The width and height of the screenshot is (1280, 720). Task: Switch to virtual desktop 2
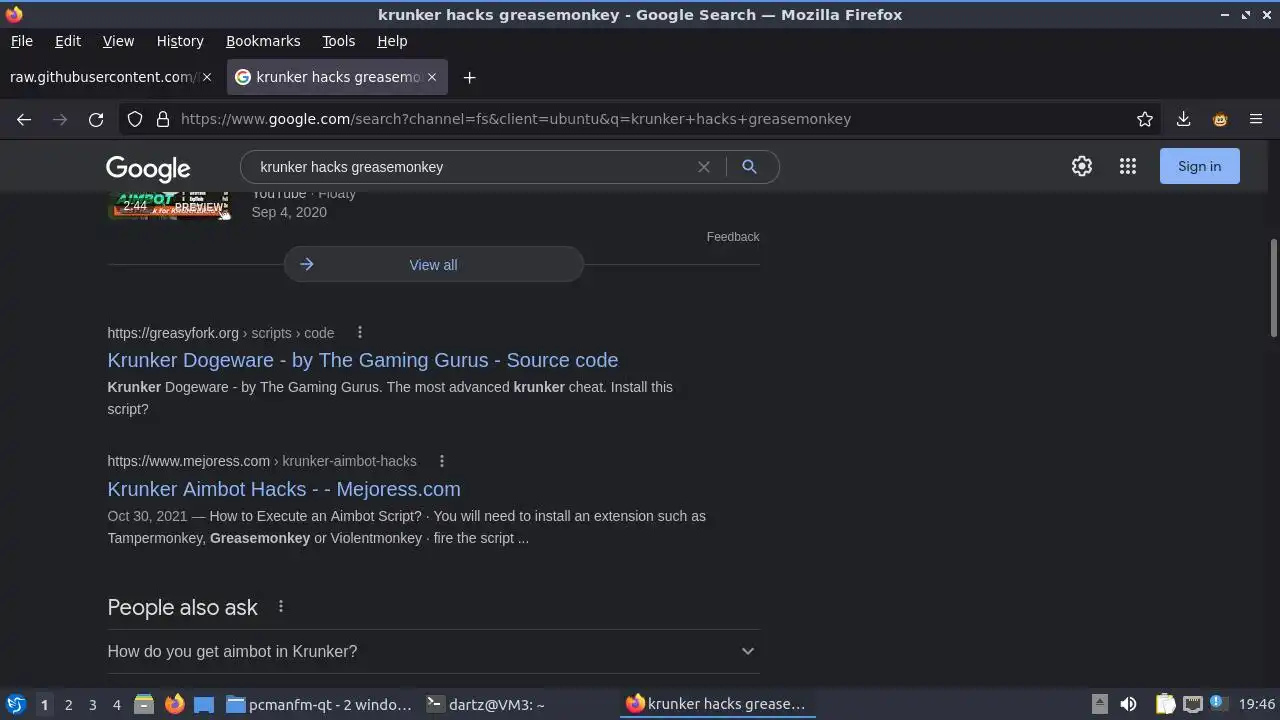[x=68, y=704]
